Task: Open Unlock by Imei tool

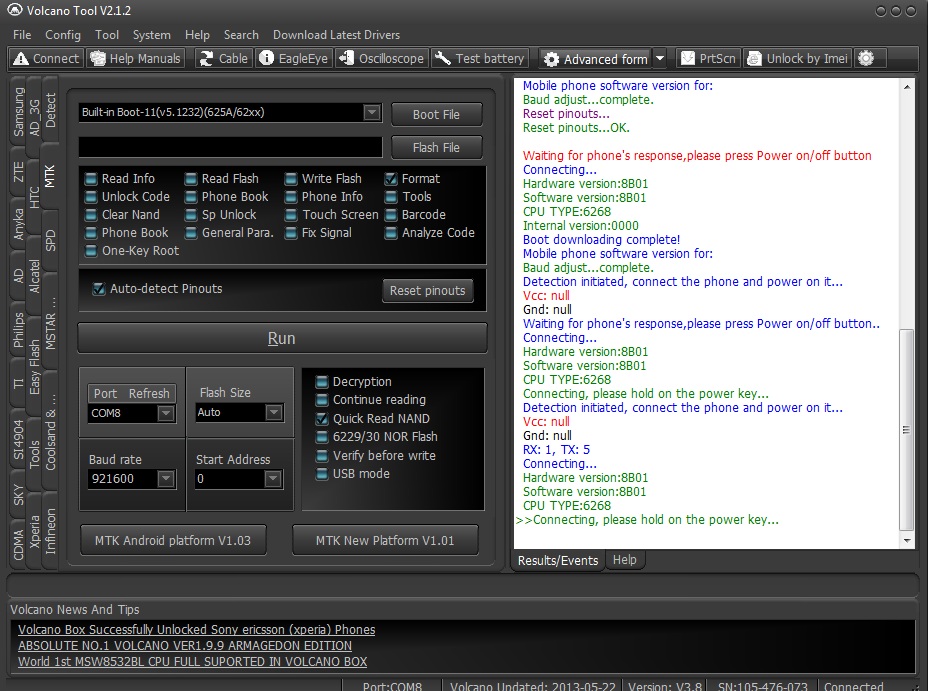Action: (798, 59)
